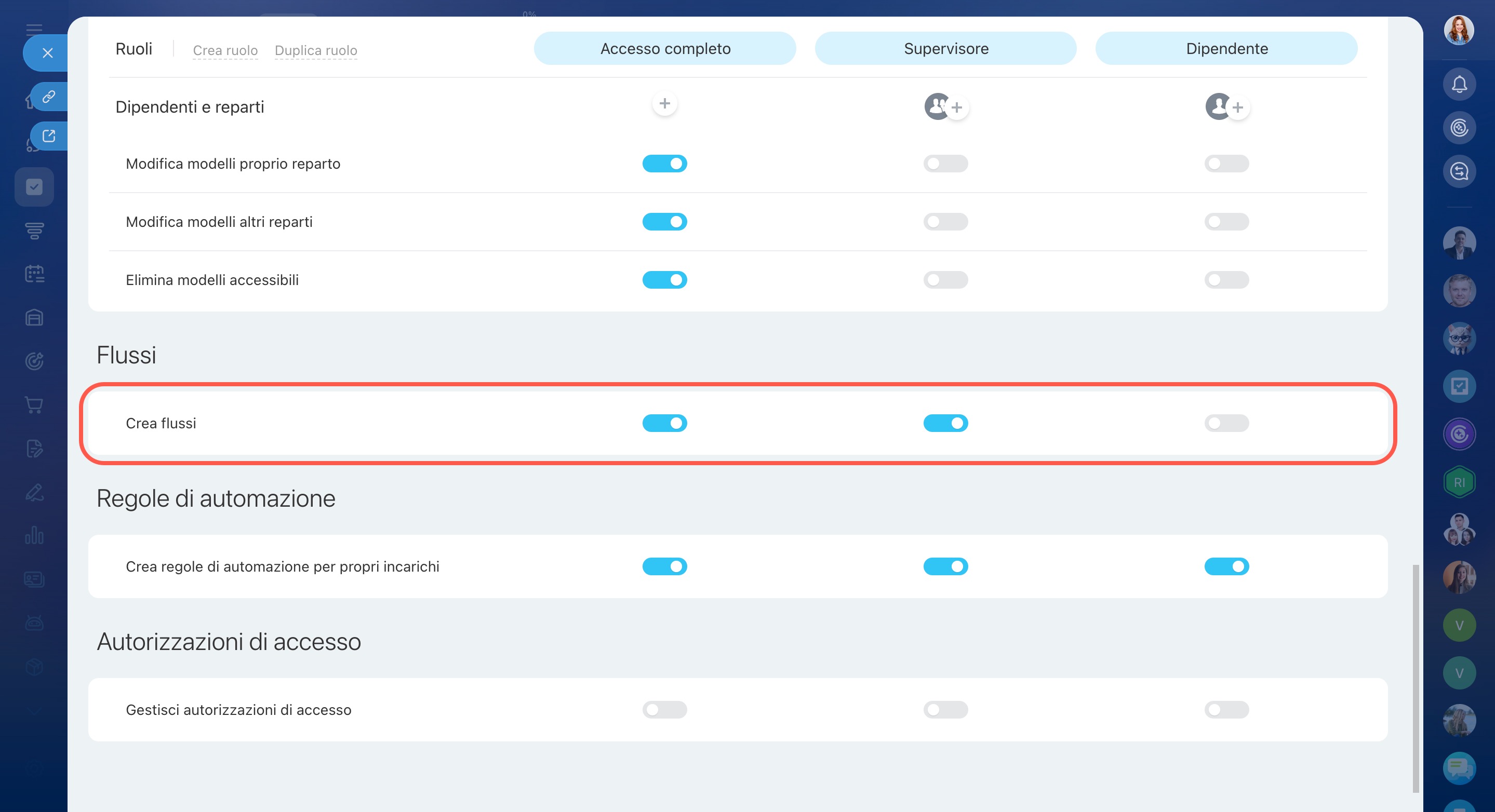The width and height of the screenshot is (1495, 812).
Task: Close the permissions slider panel
Action: [48, 53]
